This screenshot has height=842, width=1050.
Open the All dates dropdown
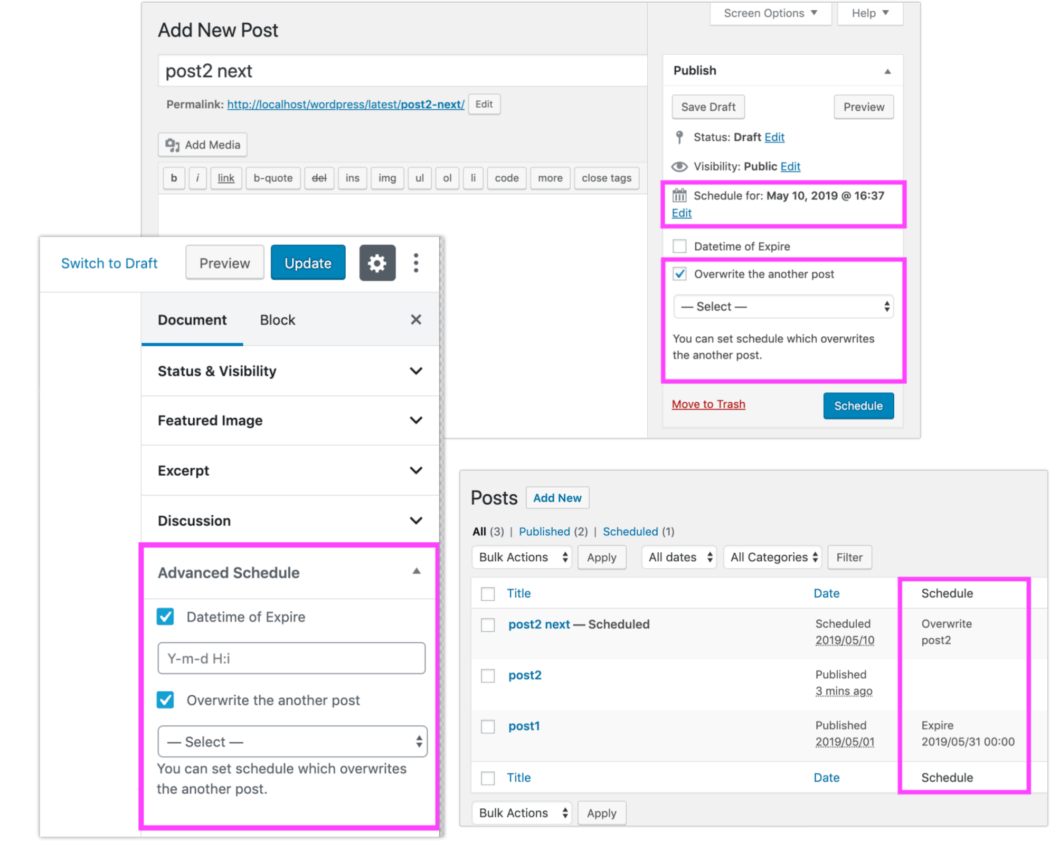pyautogui.click(x=680, y=557)
